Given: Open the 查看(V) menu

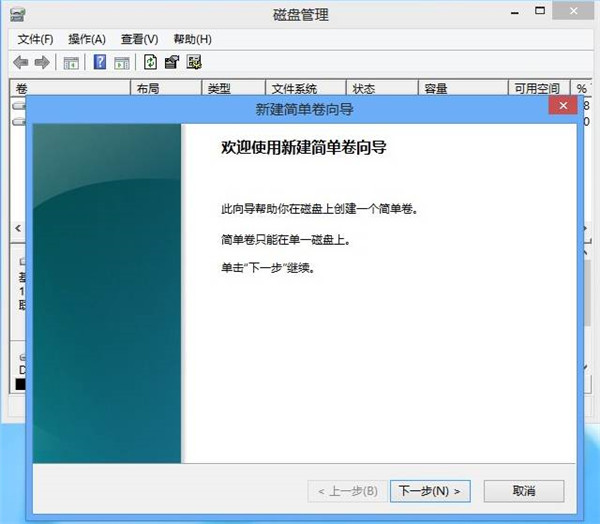Looking at the screenshot, I should 139,39.
